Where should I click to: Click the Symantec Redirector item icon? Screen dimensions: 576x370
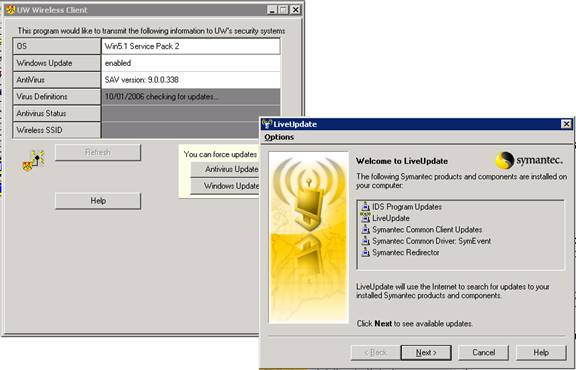[365, 252]
